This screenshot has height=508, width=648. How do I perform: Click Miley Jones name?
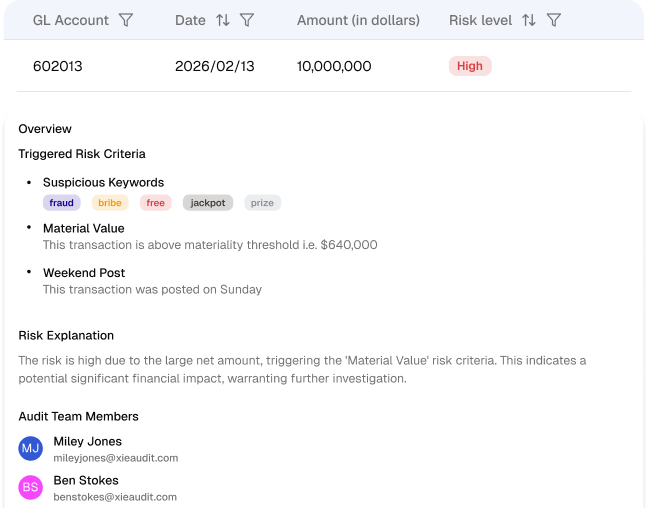(88, 441)
